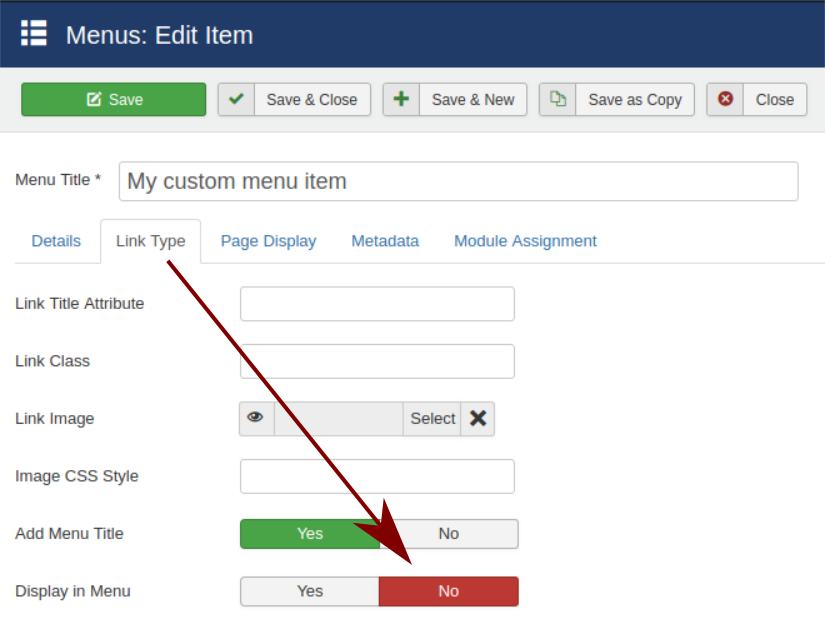This screenshot has width=825, height=644.
Task: Set Add Menu Title to No
Action: 449,534
